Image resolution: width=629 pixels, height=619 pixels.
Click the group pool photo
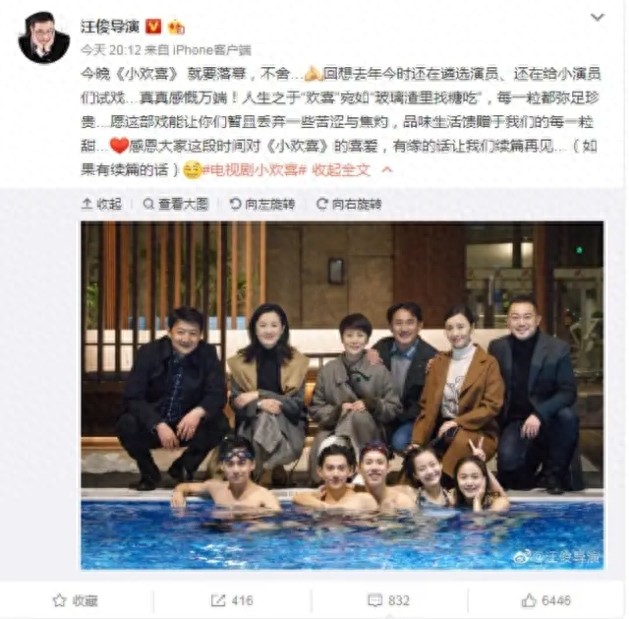pos(342,395)
